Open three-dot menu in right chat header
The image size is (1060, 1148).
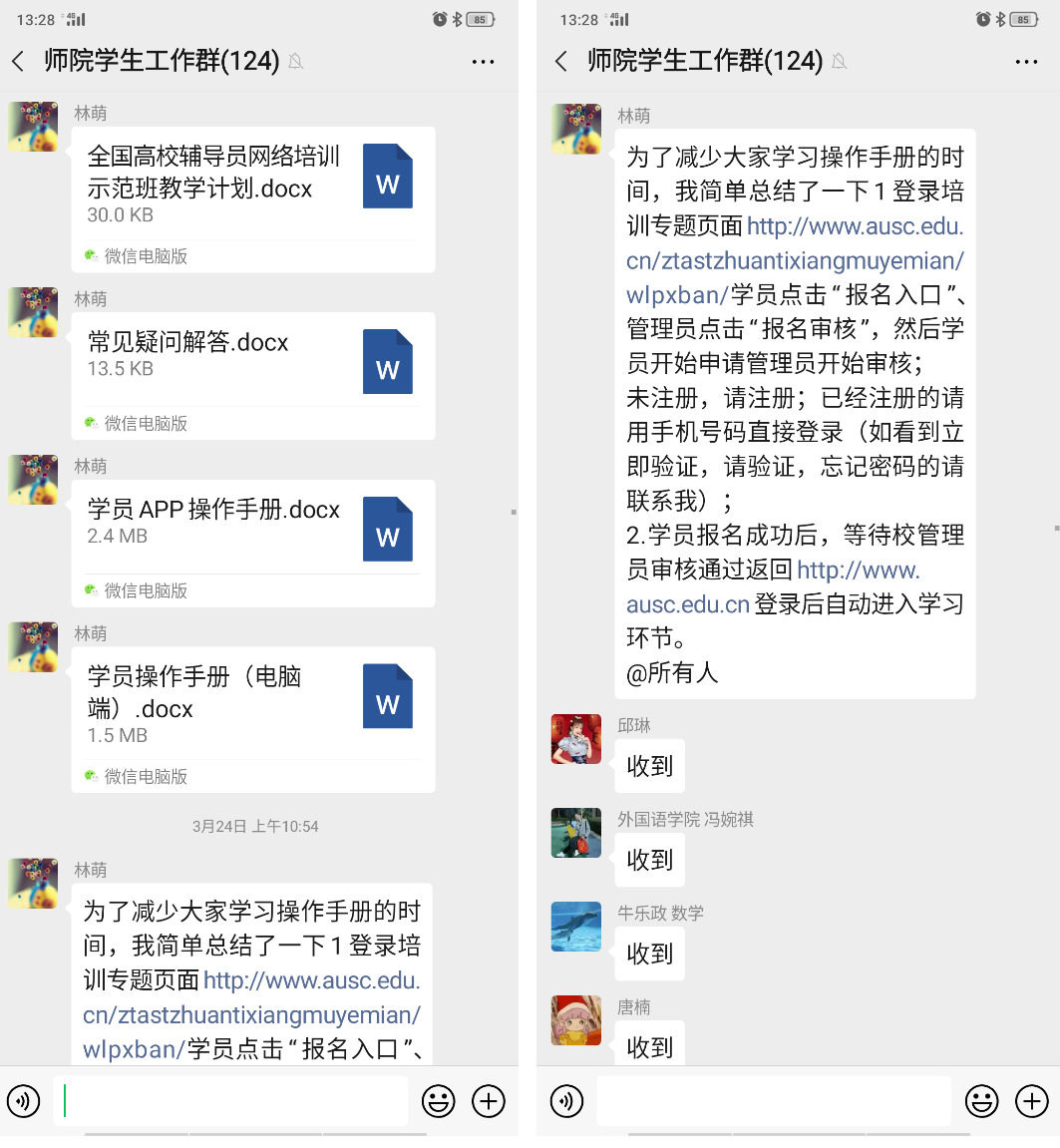[1026, 62]
